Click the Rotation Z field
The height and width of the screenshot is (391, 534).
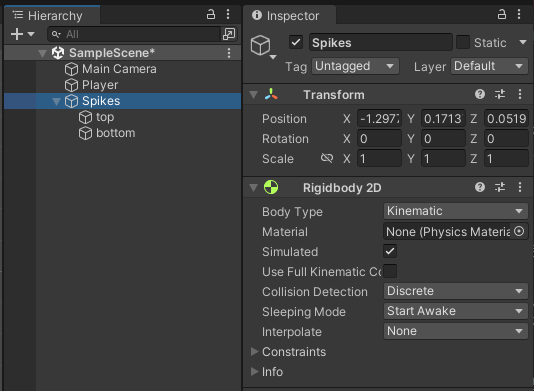point(506,139)
